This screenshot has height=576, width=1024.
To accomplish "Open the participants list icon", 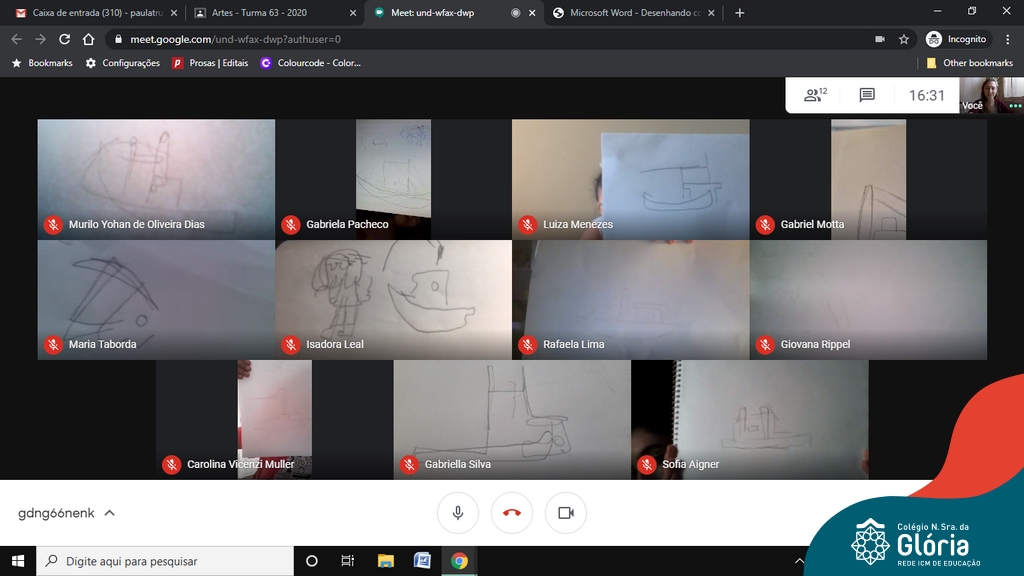I will pyautogui.click(x=815, y=95).
